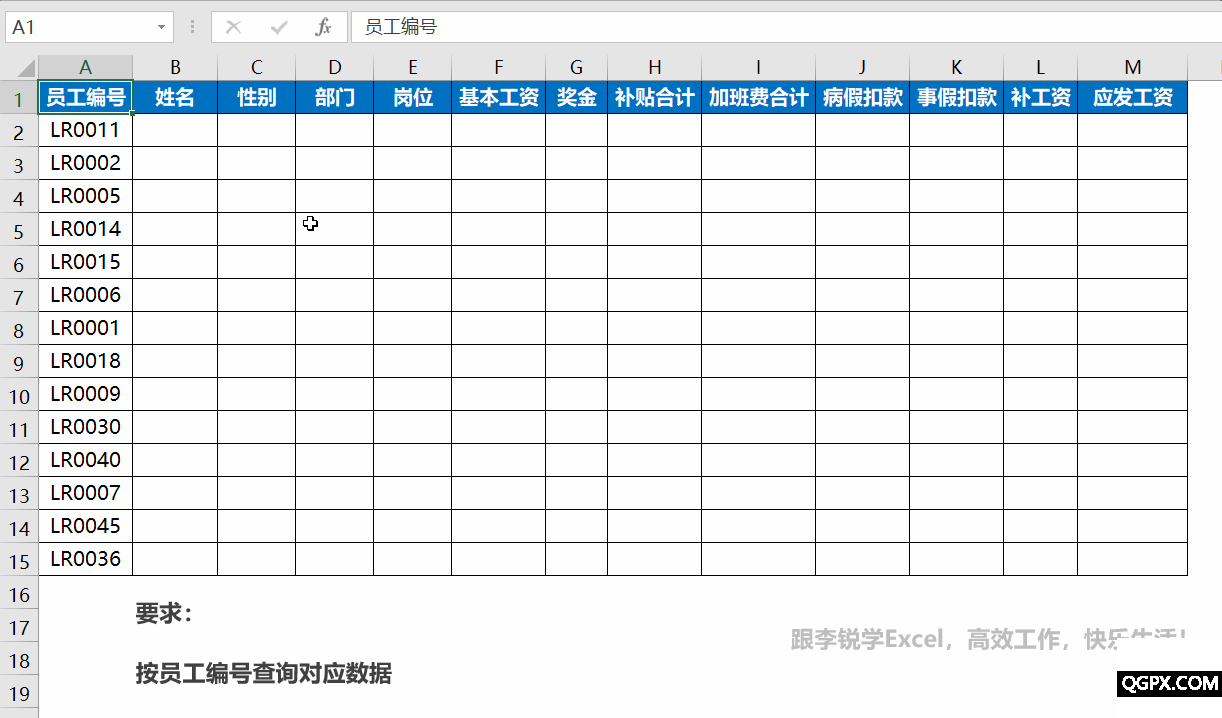Select cell containing LR0009
Screen dimensions: 1222x718
(x=85, y=394)
